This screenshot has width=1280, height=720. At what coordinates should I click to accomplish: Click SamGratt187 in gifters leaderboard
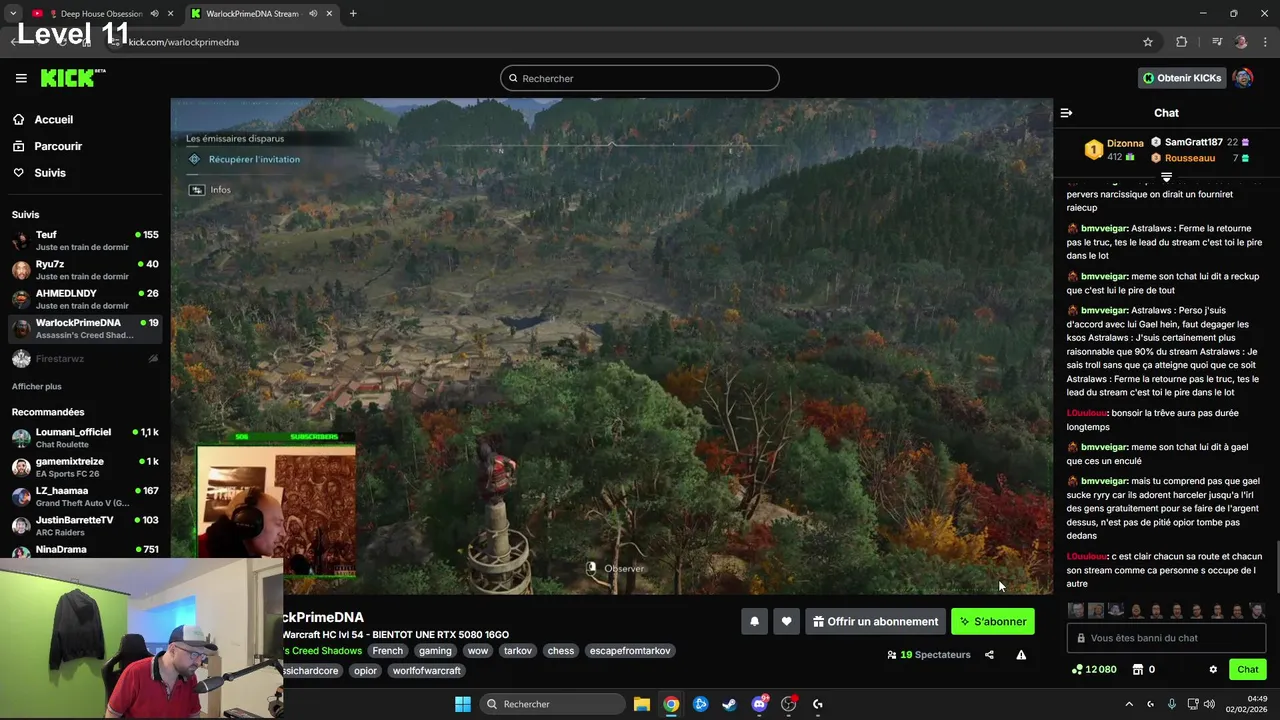[1194, 142]
